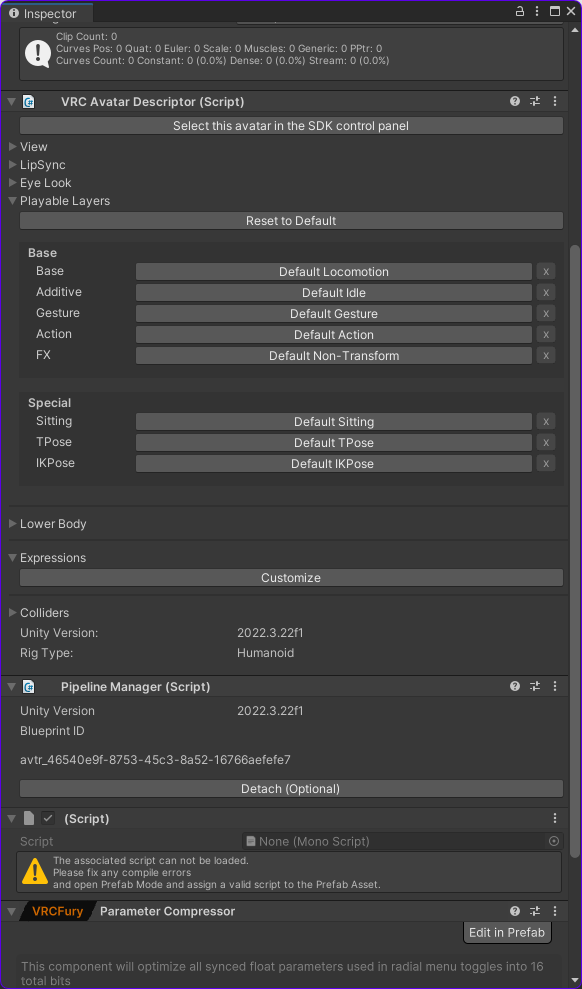Open presets icon on VRC Avatar Descriptor

tap(535, 102)
